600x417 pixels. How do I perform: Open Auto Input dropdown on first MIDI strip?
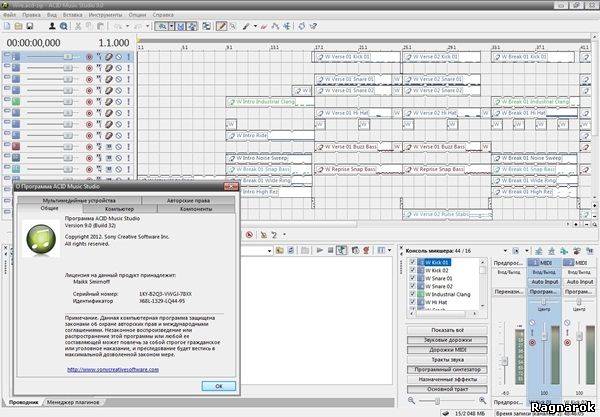tap(545, 282)
